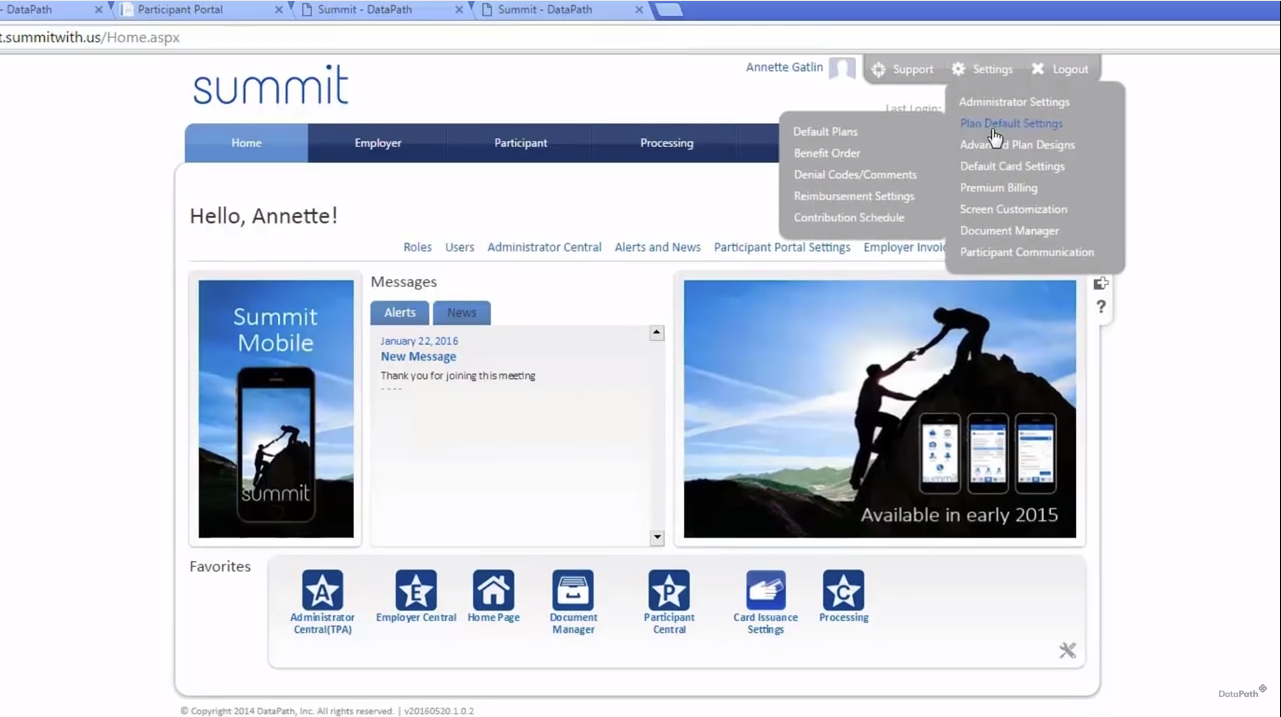Select Advanced Plan Designs menu item

[1017, 145]
